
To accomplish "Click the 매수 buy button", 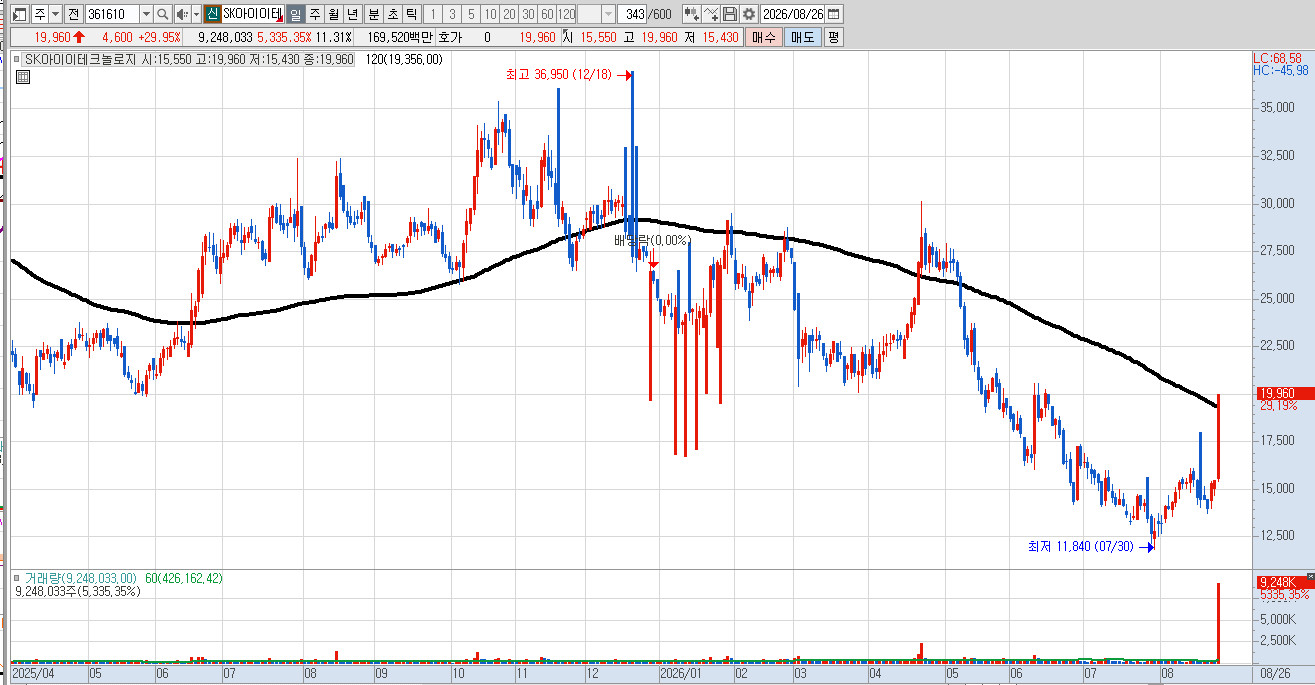I will 763,37.
